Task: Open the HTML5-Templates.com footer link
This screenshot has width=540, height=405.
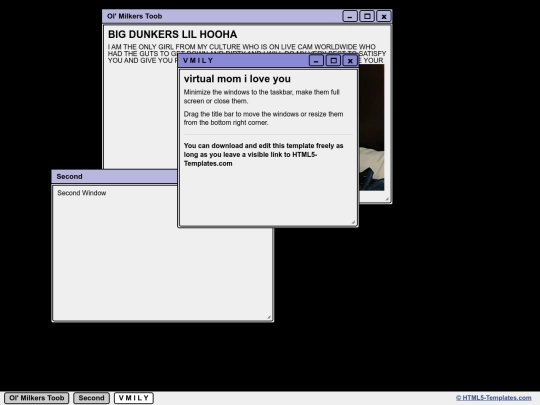Action: click(x=494, y=398)
